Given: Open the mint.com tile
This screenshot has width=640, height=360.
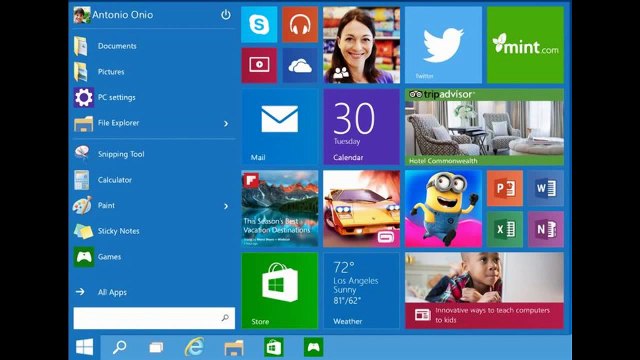Looking at the screenshot, I should point(525,45).
